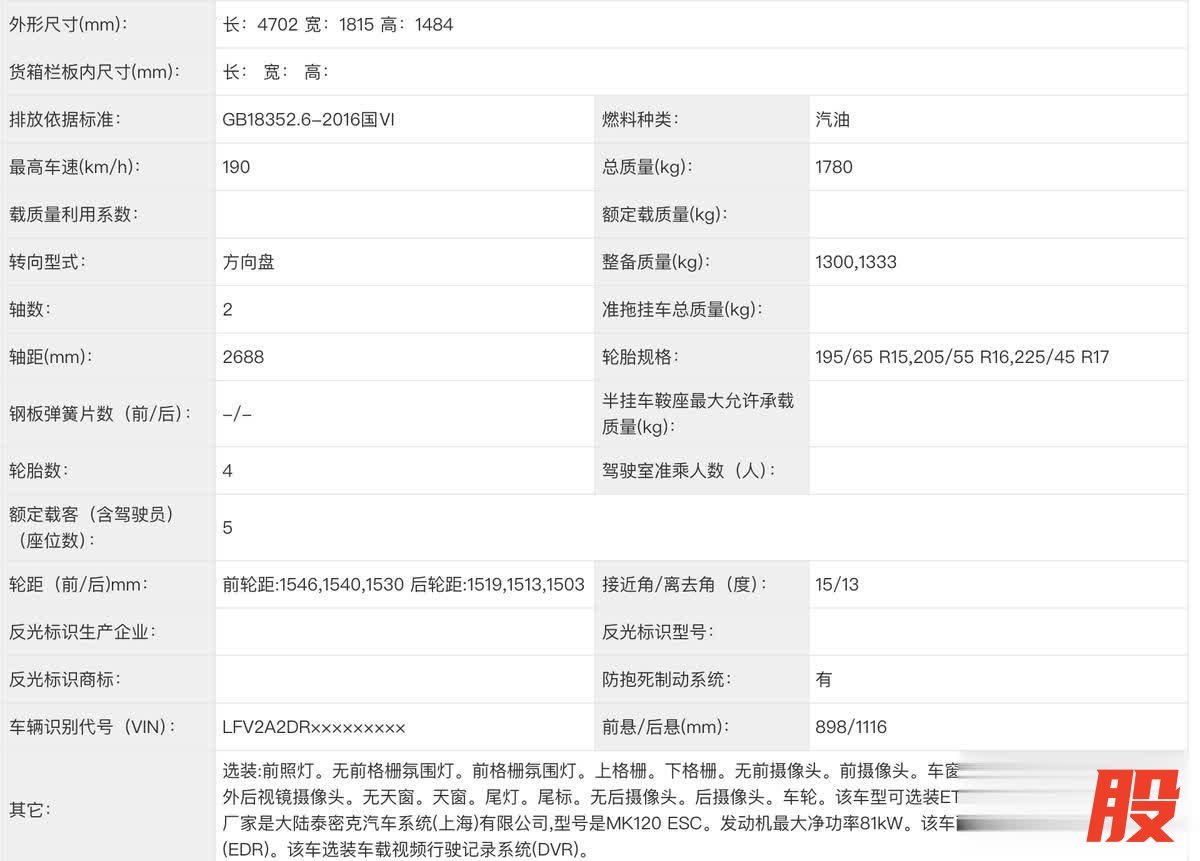Screen dimensions: 1200x861
Task: Select the track width value 前轮距:1546,1540,1530
Action: pos(313,585)
